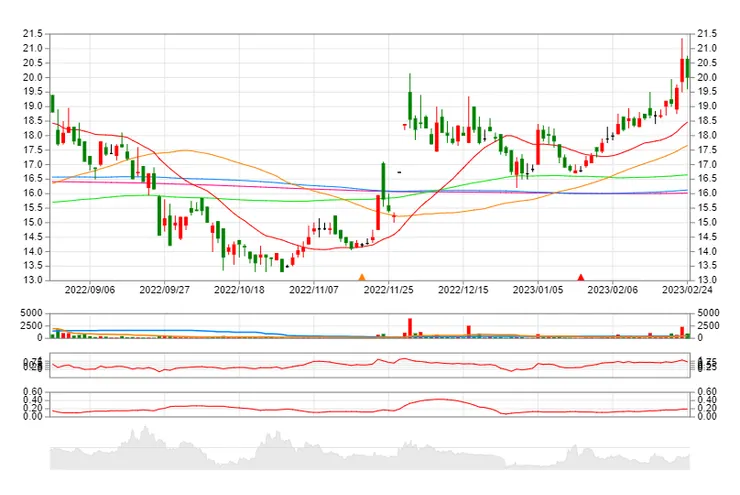This screenshot has height=495, width=740.
Task: Click the 2500 label on the right volume axis
Action: [x=708, y=326]
